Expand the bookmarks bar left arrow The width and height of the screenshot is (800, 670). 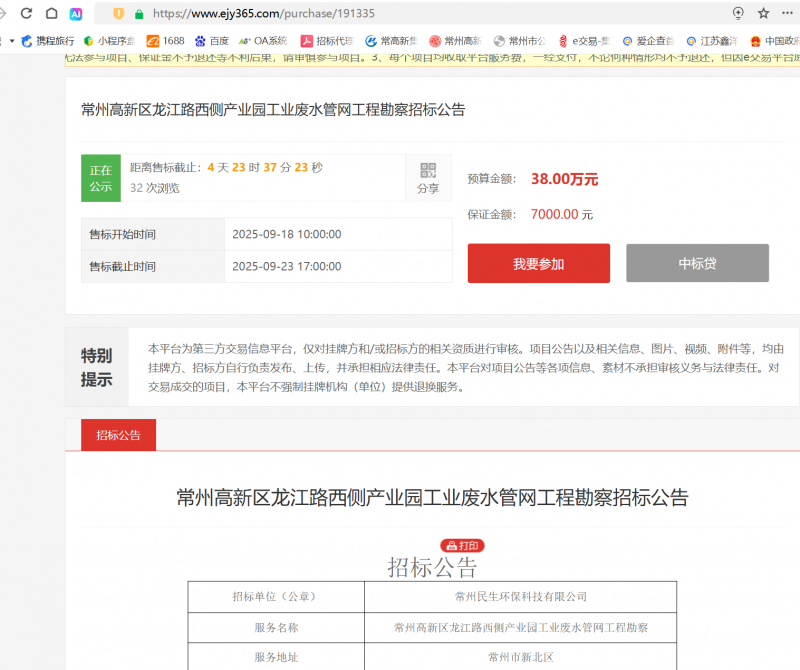[x=12, y=41]
